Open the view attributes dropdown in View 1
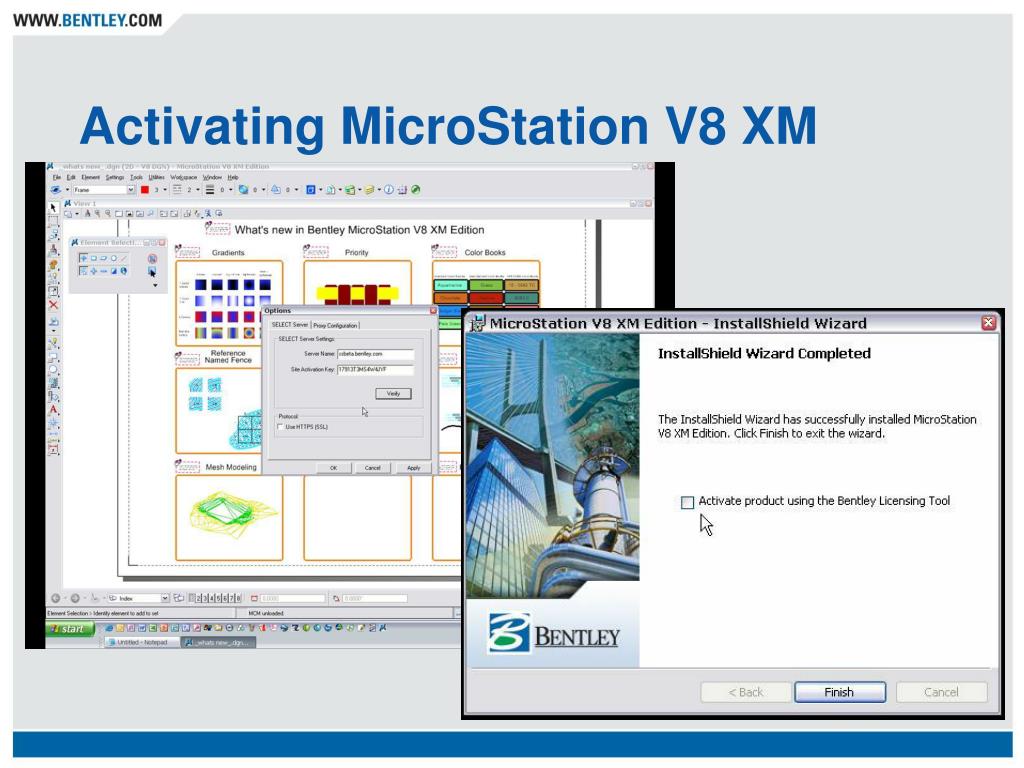The height and width of the screenshot is (768, 1024). pos(77,214)
